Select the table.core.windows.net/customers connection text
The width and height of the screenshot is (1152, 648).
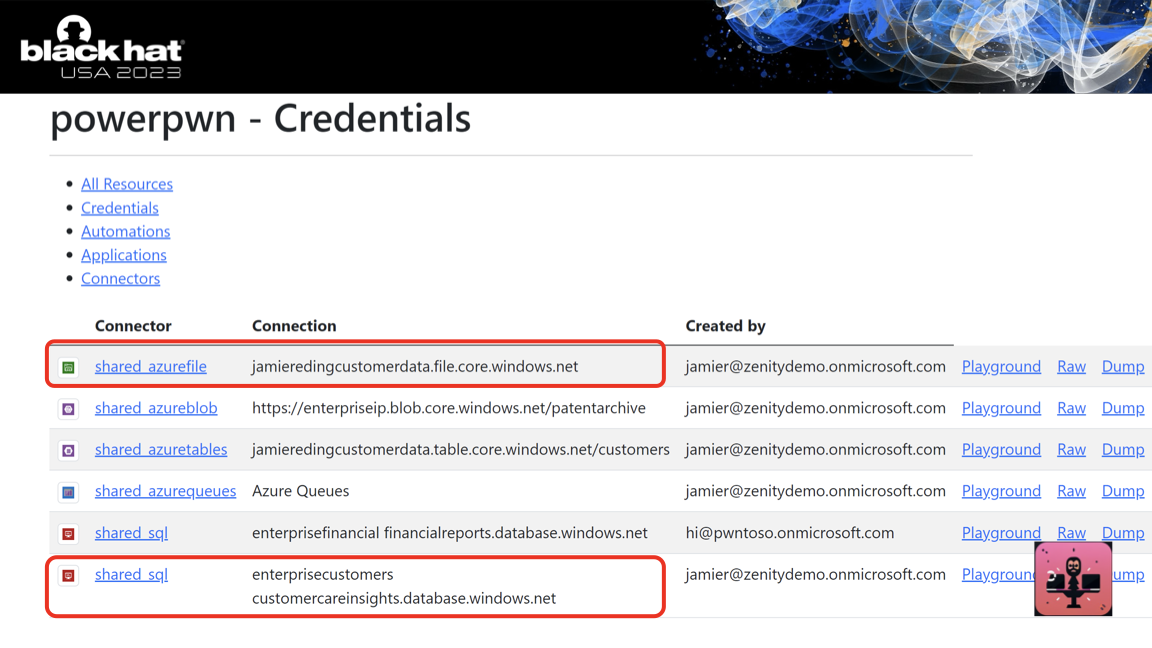[x=461, y=450]
